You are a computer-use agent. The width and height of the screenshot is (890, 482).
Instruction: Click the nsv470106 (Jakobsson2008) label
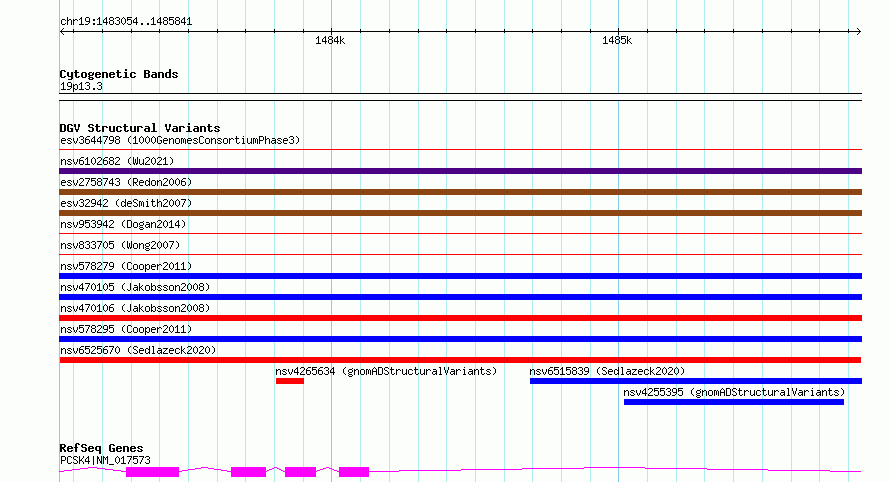point(135,308)
